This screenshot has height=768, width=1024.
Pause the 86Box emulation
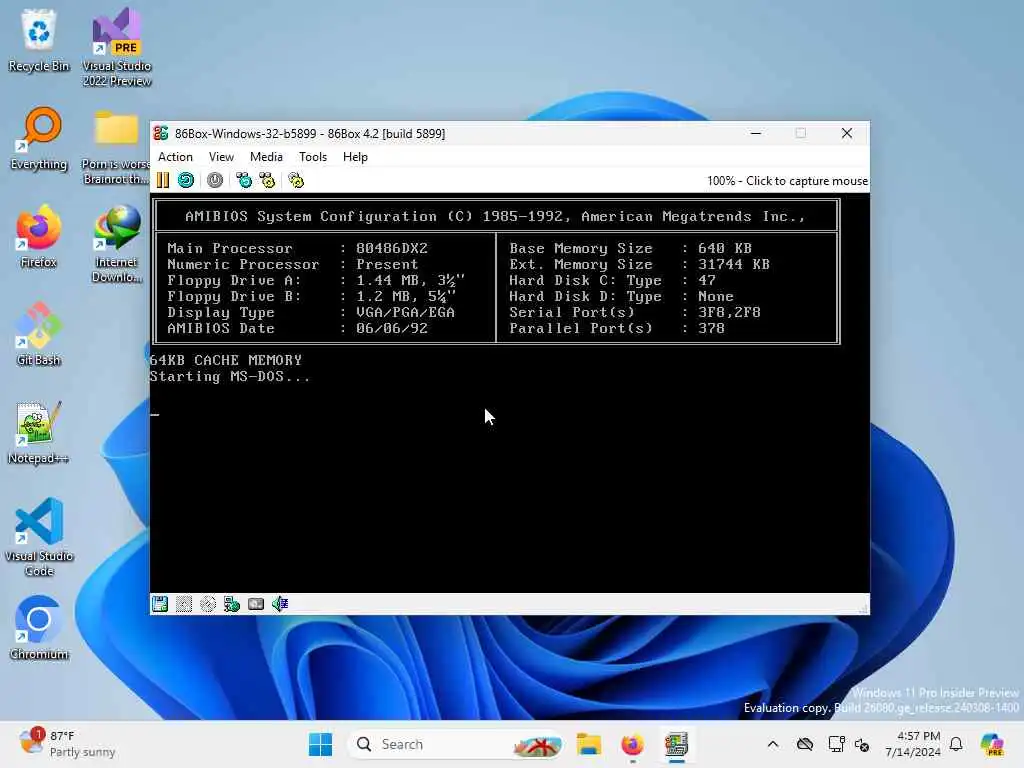coord(163,180)
